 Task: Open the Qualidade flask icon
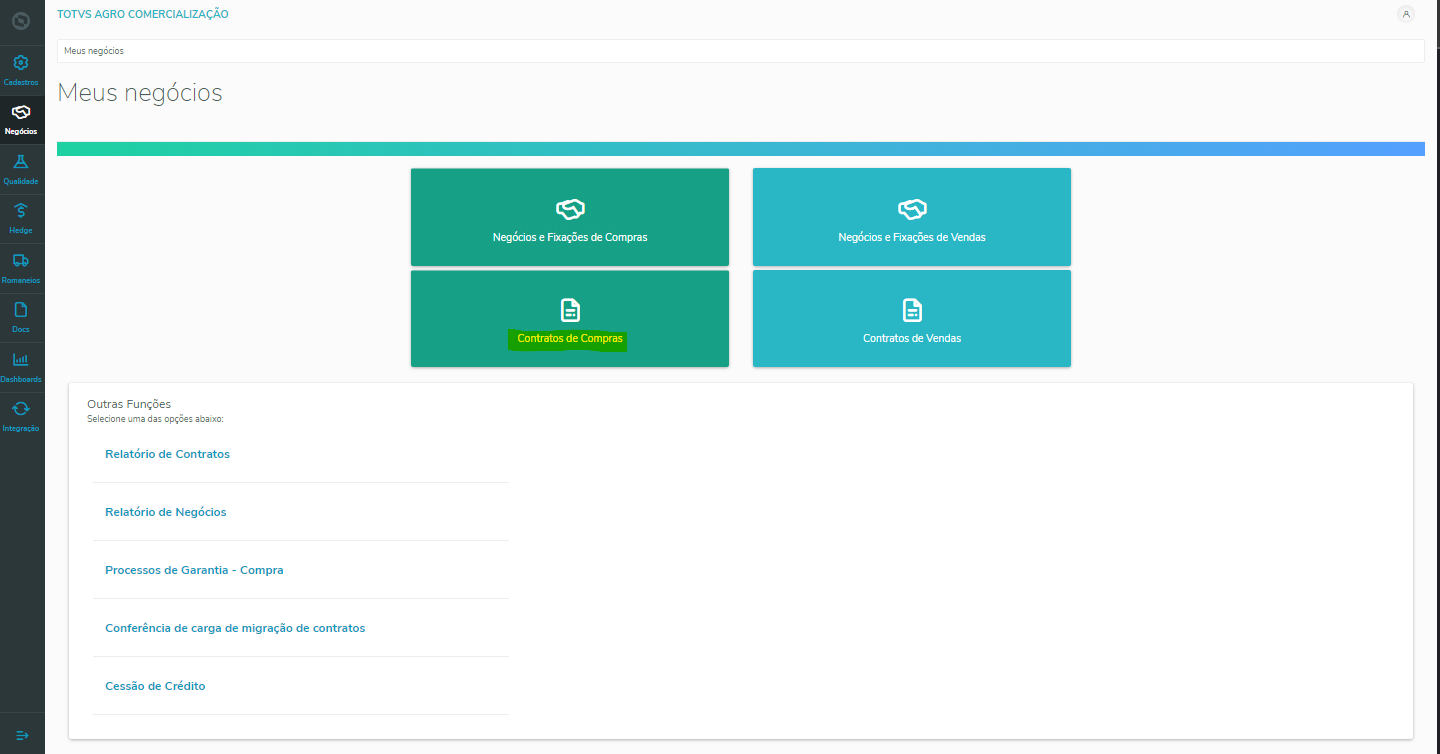(21, 162)
